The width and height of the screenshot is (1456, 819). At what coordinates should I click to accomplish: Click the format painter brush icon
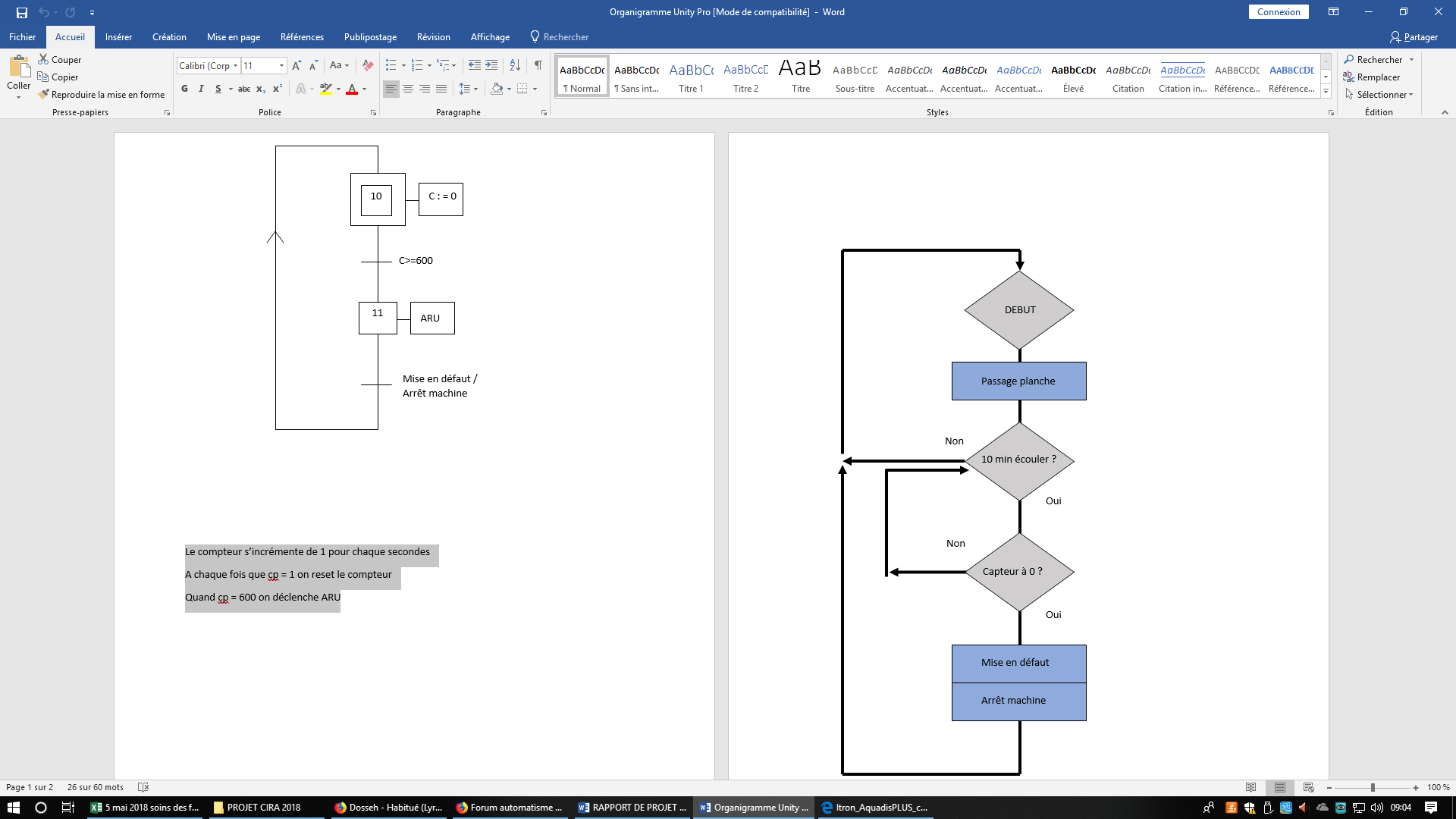coord(44,95)
